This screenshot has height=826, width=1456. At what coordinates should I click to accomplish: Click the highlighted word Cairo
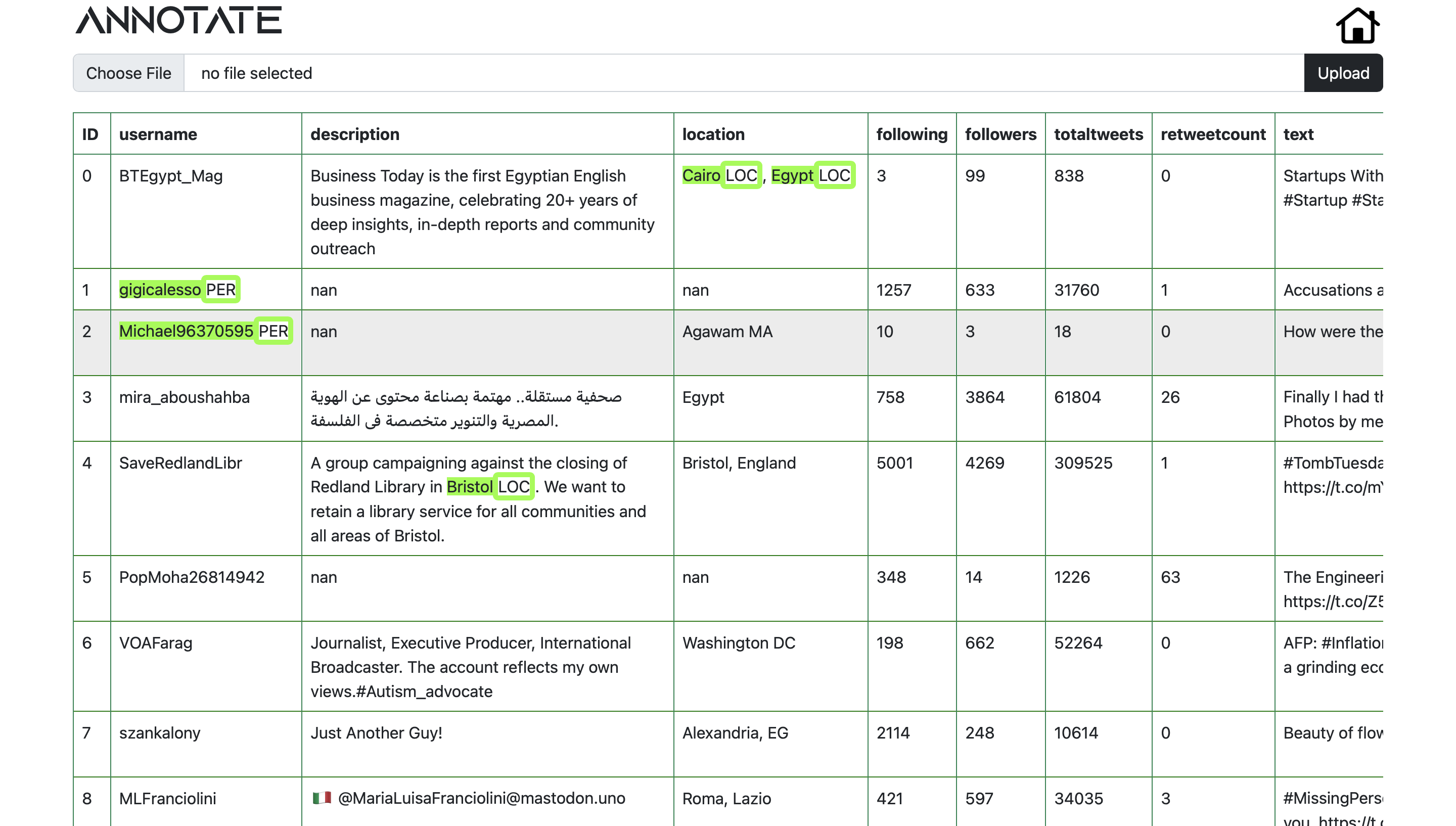[701, 175]
